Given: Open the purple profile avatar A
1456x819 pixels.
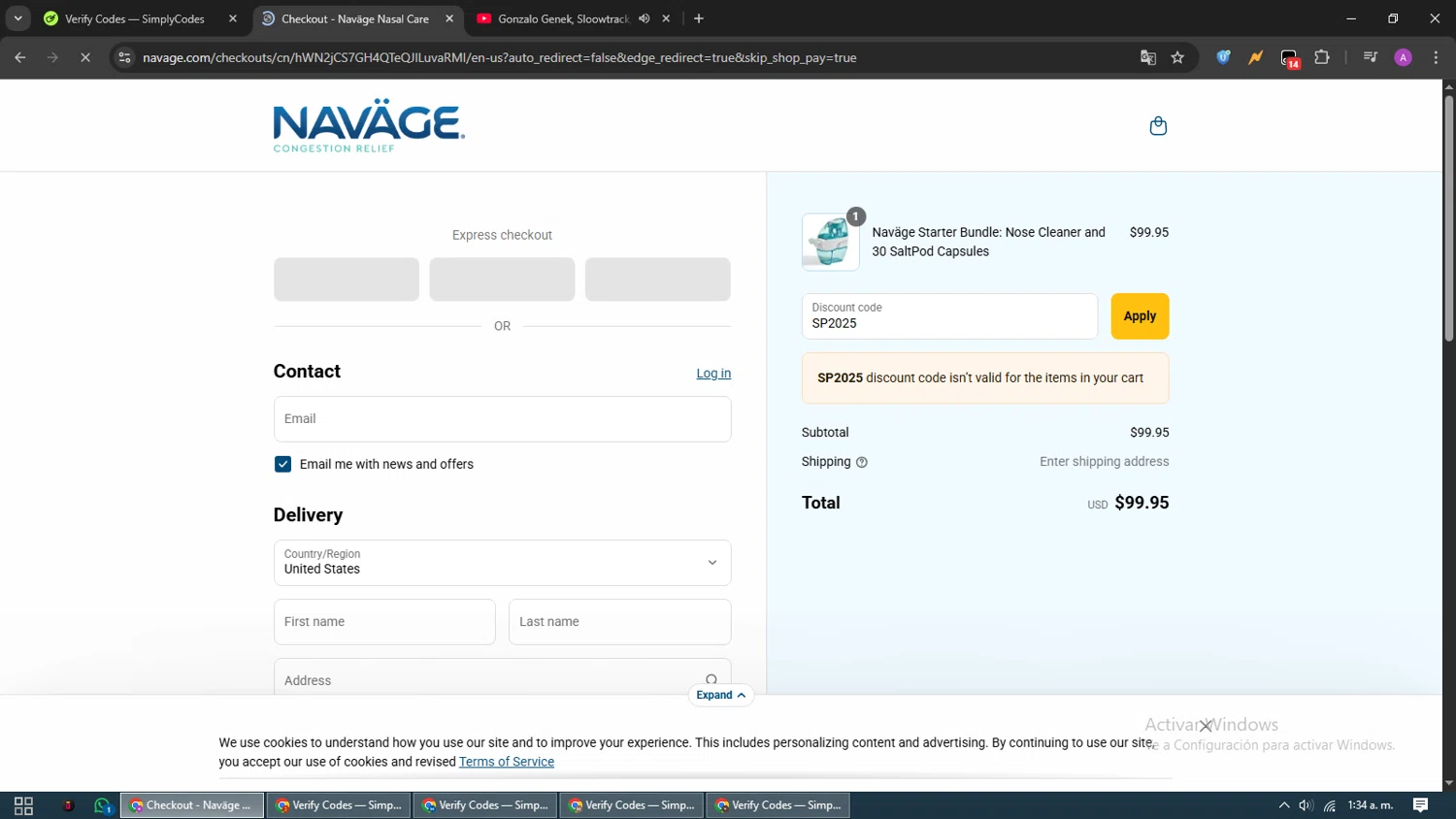Looking at the screenshot, I should pyautogui.click(x=1404, y=58).
